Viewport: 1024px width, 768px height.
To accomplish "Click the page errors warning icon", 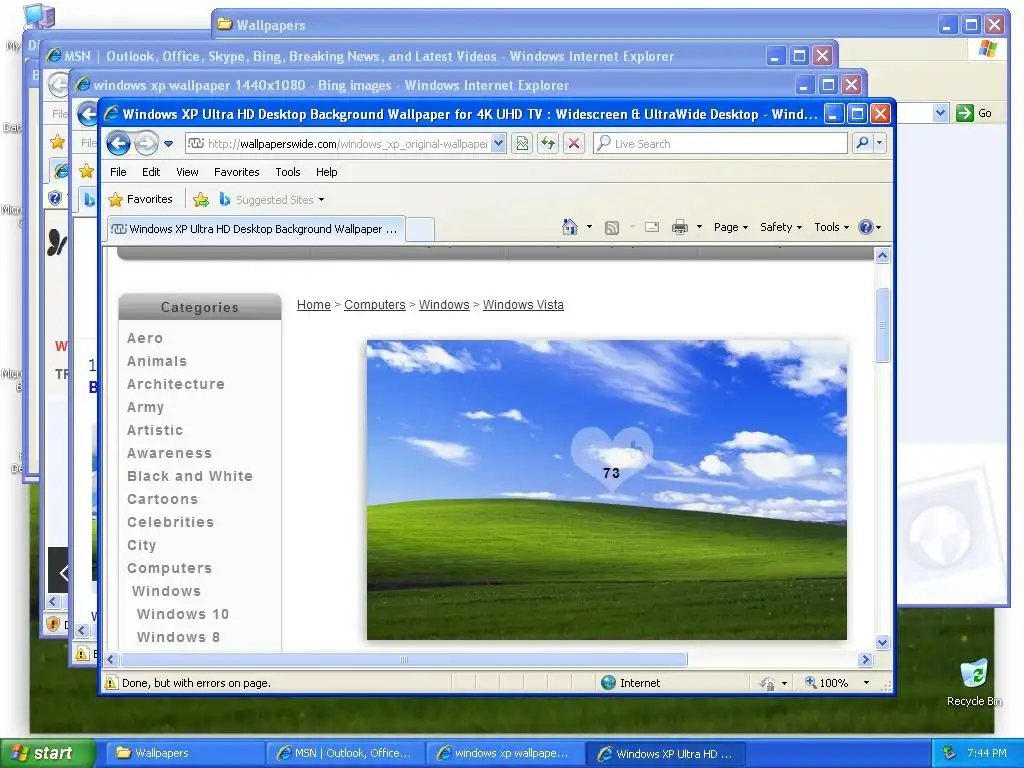I will pyautogui.click(x=111, y=682).
